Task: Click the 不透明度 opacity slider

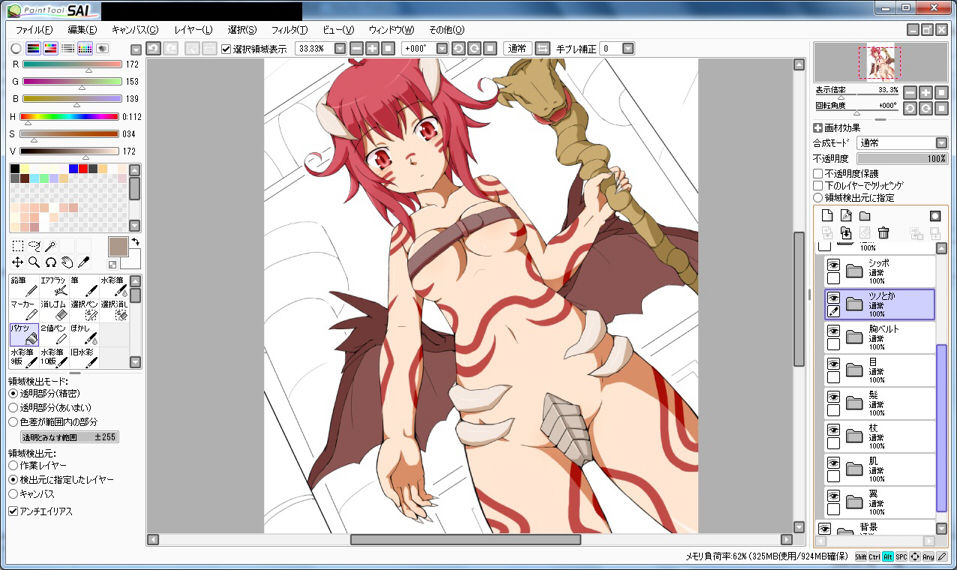Action: (x=902, y=159)
